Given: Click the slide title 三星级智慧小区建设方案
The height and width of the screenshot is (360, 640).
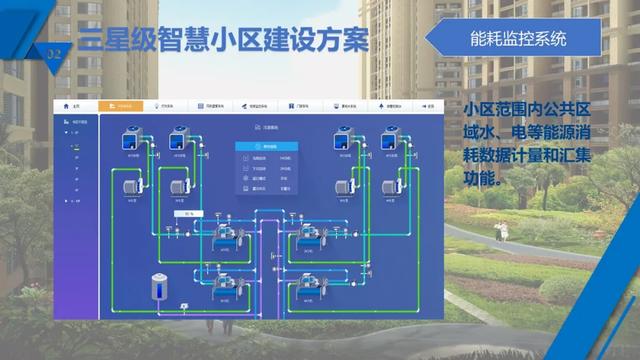Looking at the screenshot, I should pyautogui.click(x=223, y=40).
